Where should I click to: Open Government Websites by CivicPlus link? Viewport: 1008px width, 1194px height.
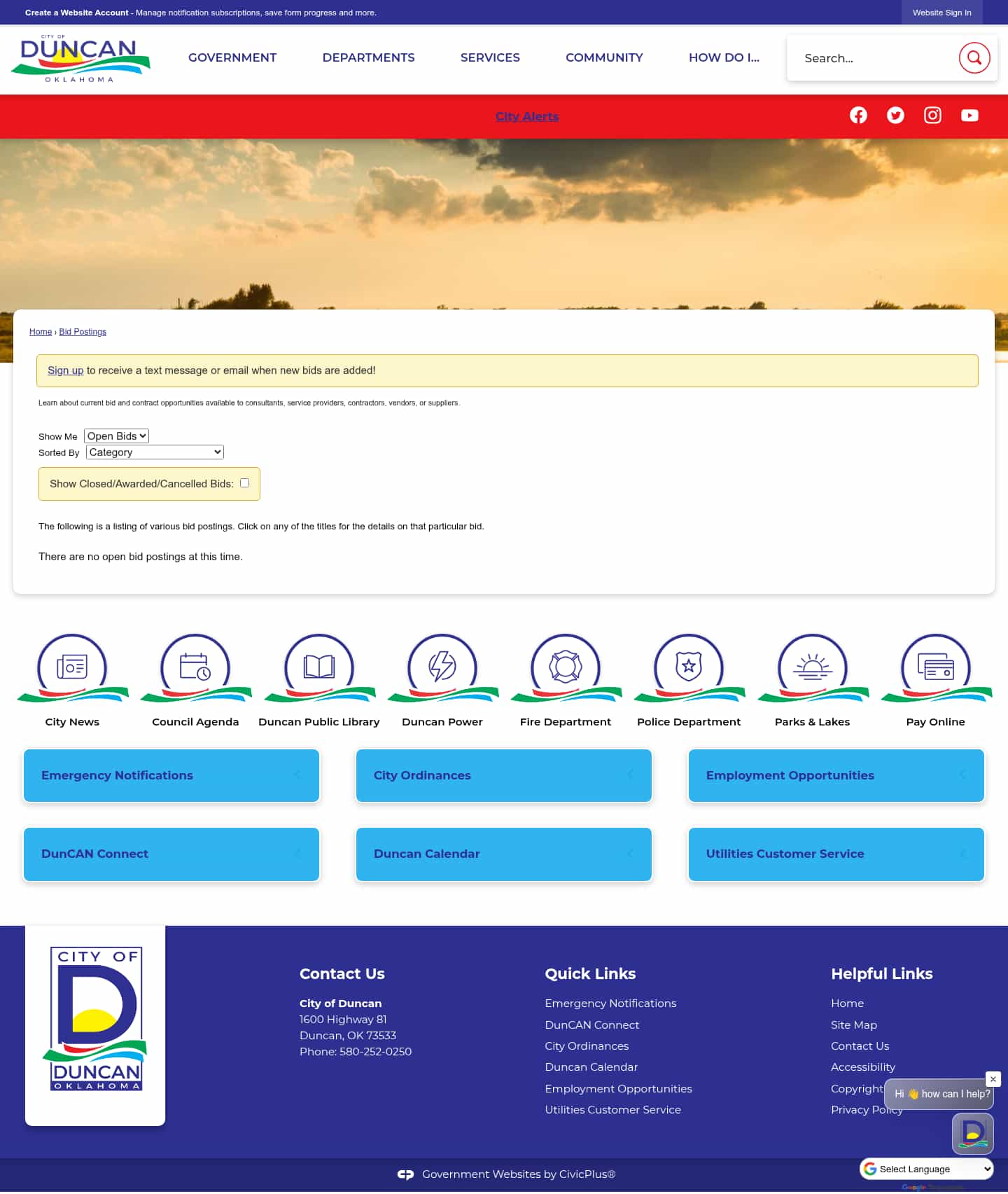[x=519, y=1174]
